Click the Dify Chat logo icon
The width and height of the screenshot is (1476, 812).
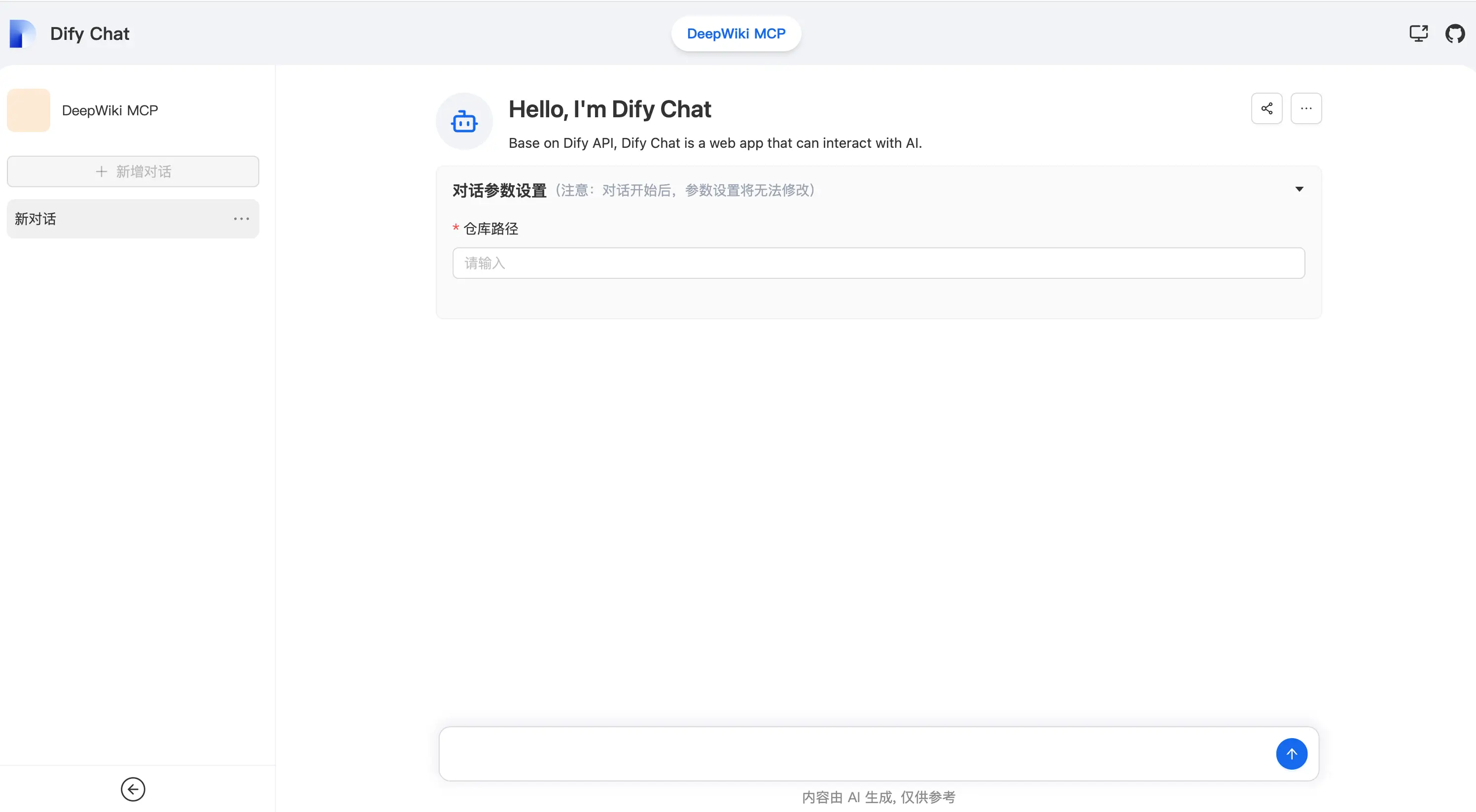coord(22,34)
